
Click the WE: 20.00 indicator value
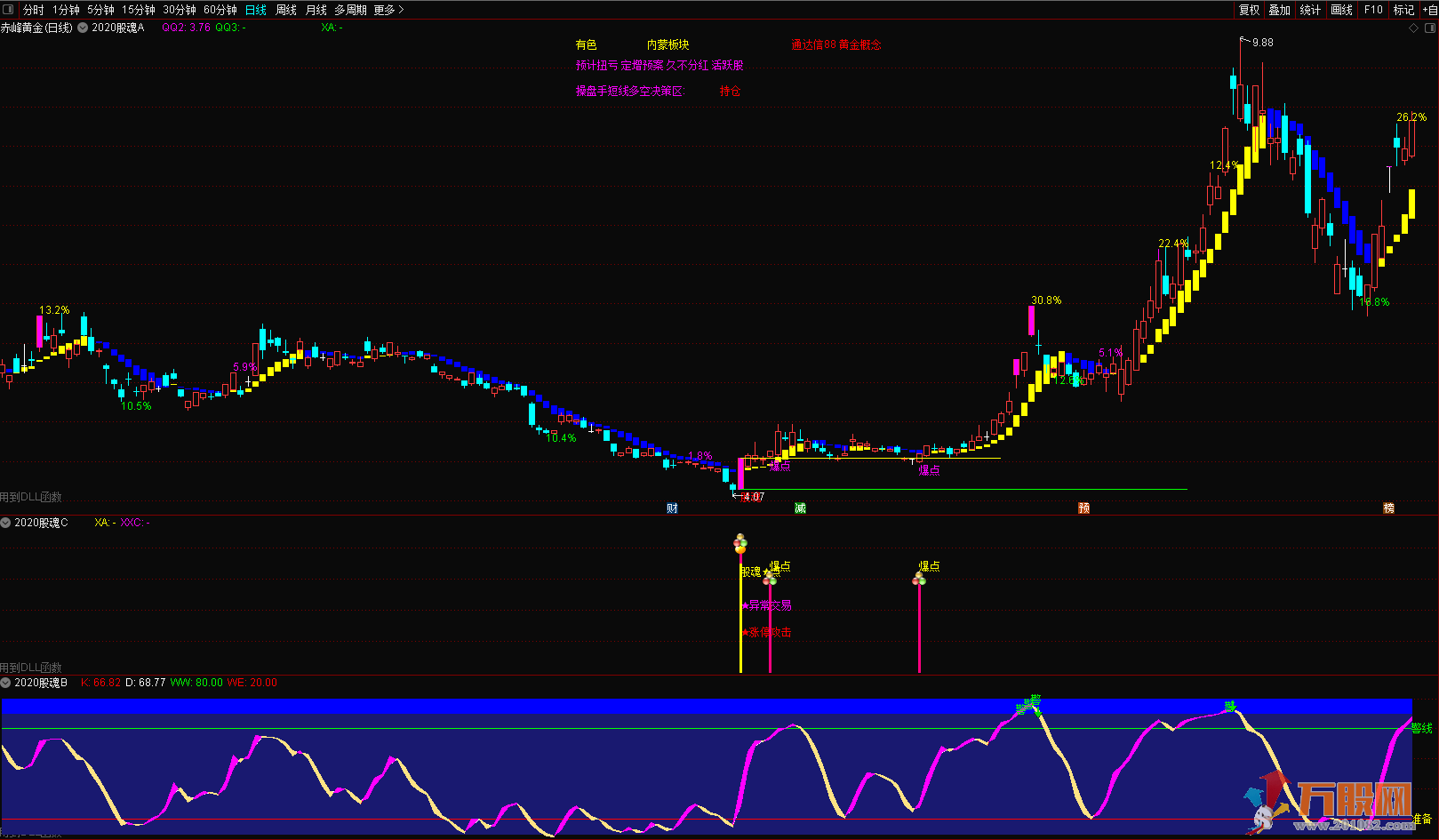tap(252, 683)
